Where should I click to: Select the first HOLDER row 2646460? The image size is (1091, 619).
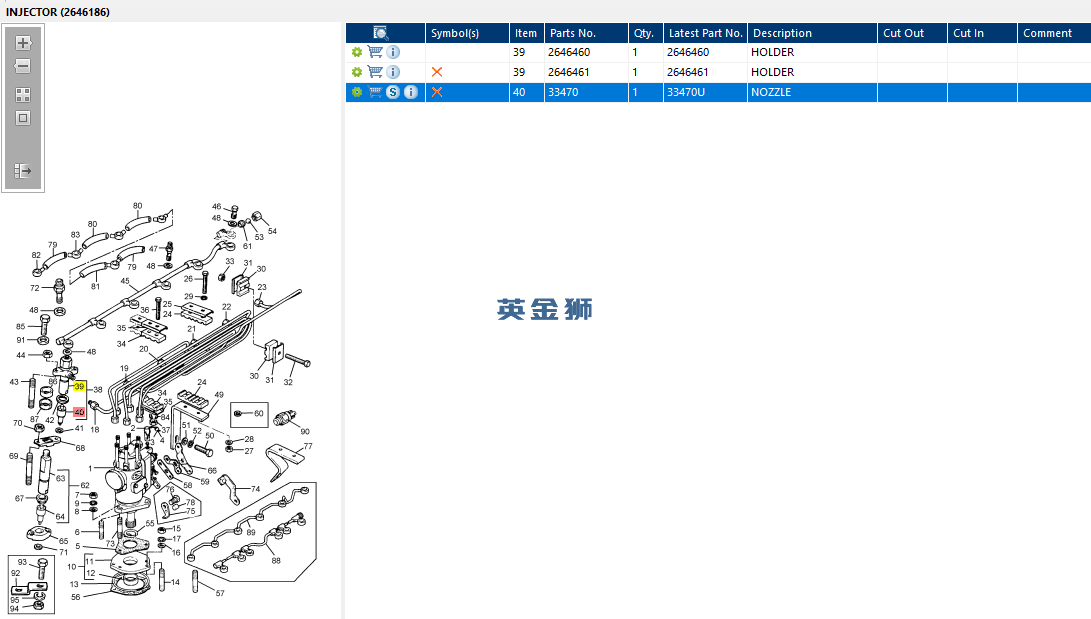(718, 52)
